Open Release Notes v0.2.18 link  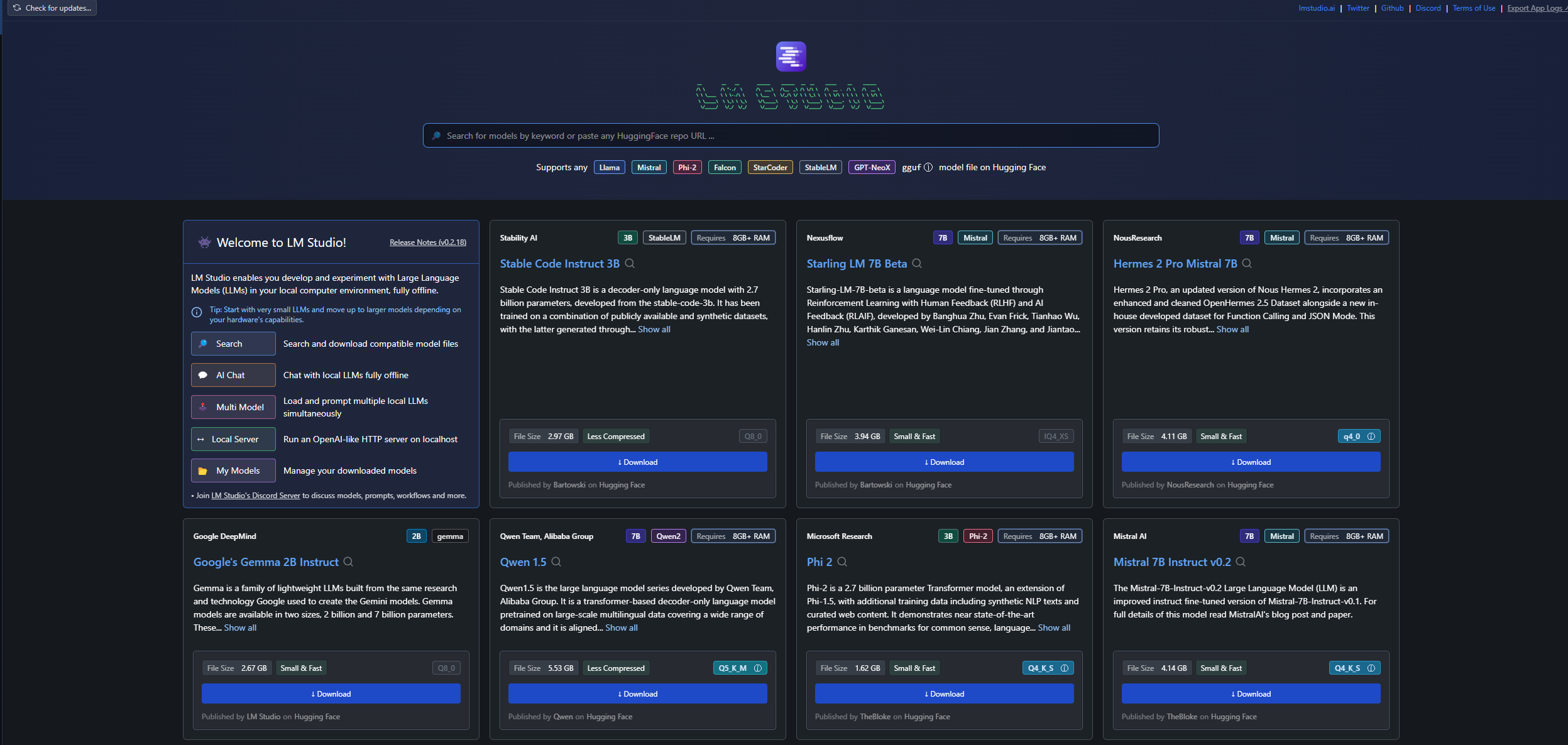427,242
